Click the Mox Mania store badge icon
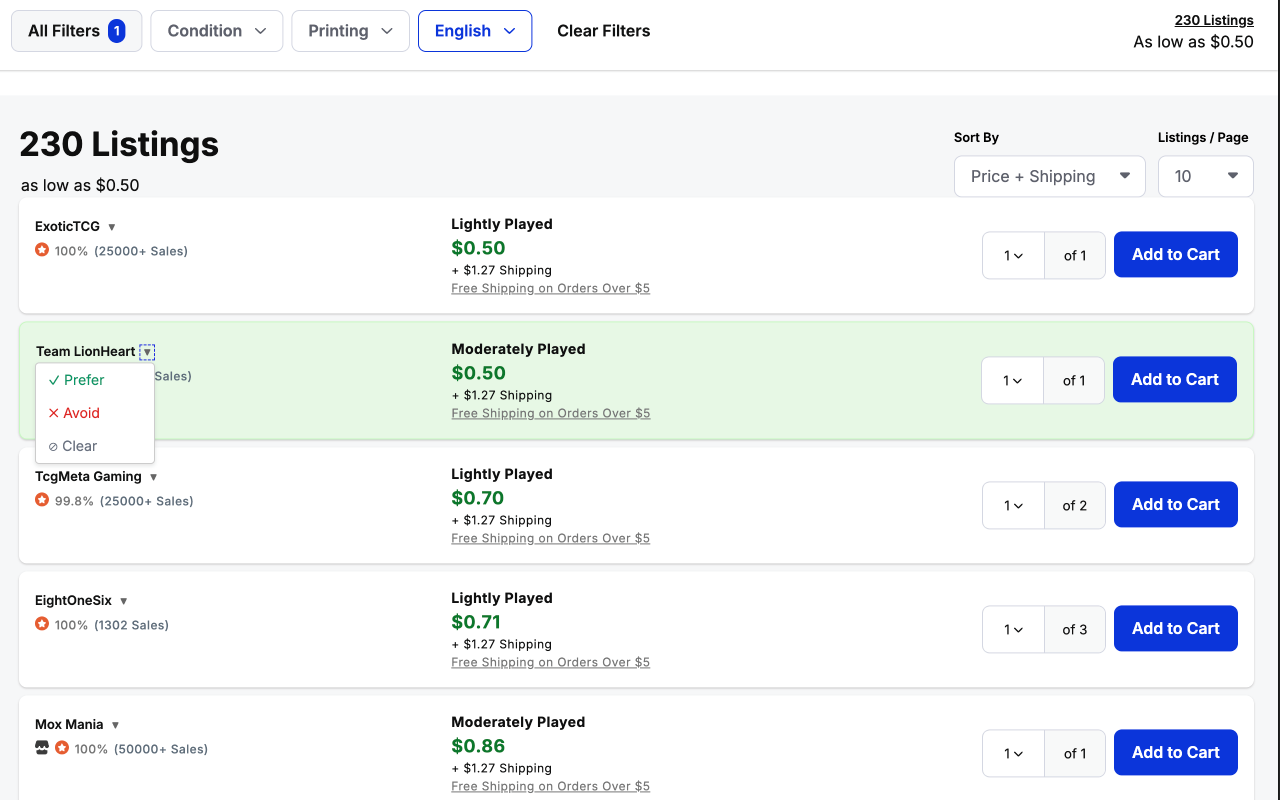 click(x=42, y=748)
